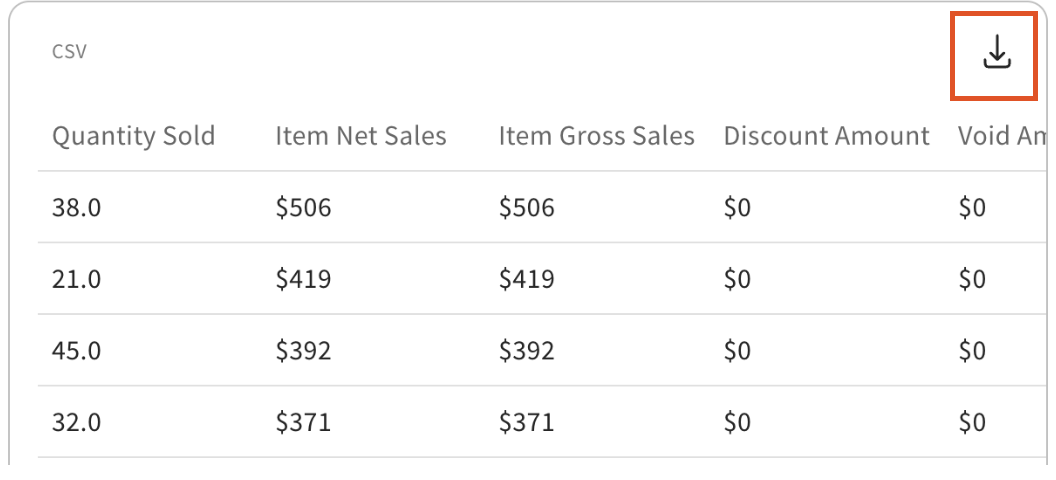Image resolution: width=1056 pixels, height=480 pixels.
Task: Select the $392 Item Net Sales cell
Action: (303, 351)
